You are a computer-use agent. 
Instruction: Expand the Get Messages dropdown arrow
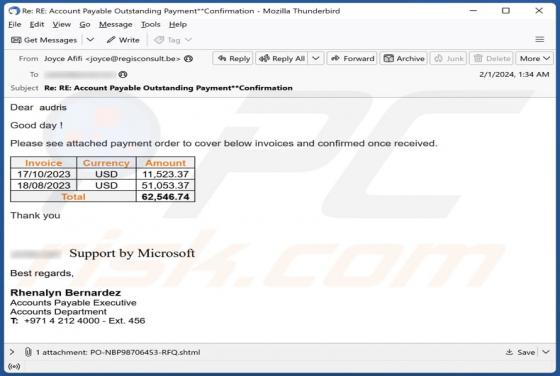click(90, 40)
